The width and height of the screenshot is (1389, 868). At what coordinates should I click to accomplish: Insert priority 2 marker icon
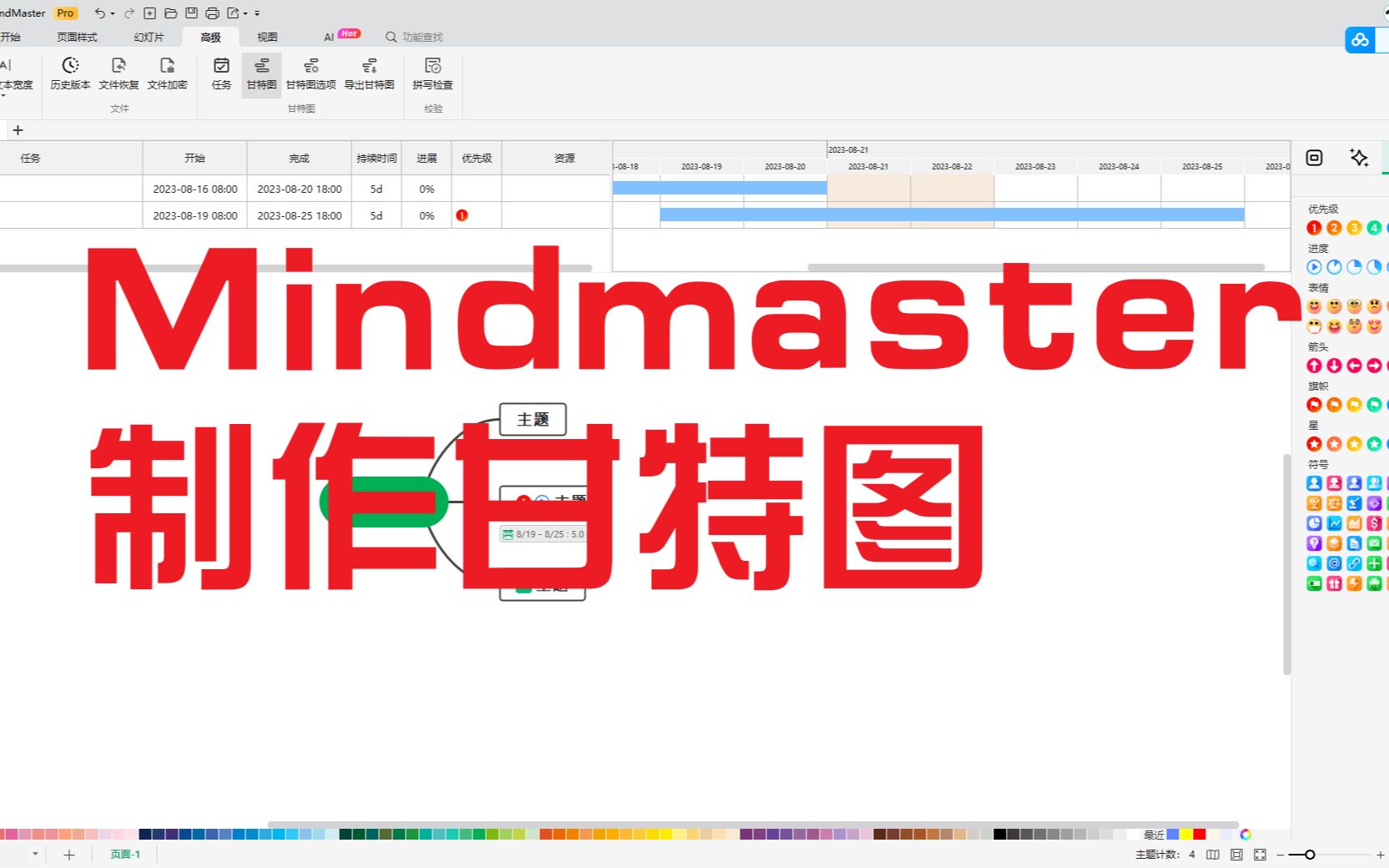click(x=1334, y=228)
